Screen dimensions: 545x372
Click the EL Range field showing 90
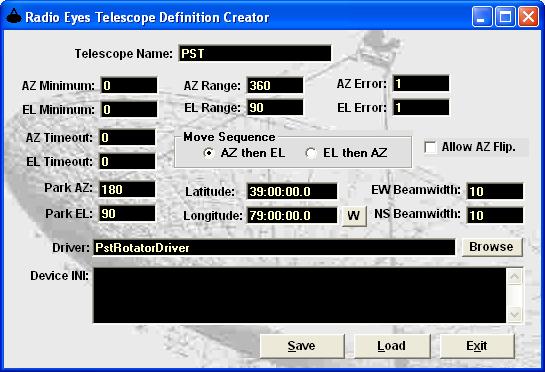(275, 107)
